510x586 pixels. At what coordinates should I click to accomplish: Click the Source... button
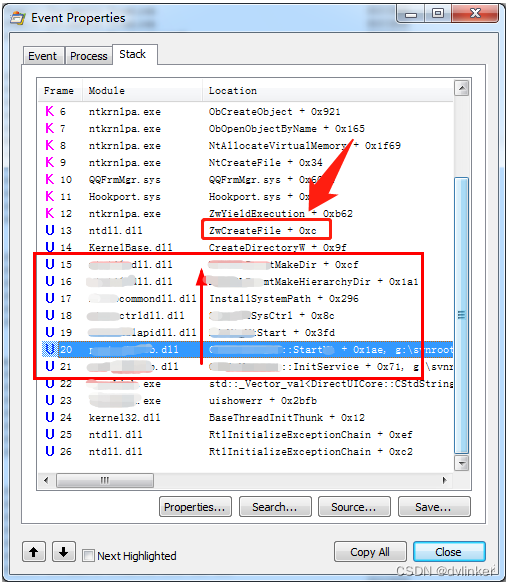coord(354,507)
